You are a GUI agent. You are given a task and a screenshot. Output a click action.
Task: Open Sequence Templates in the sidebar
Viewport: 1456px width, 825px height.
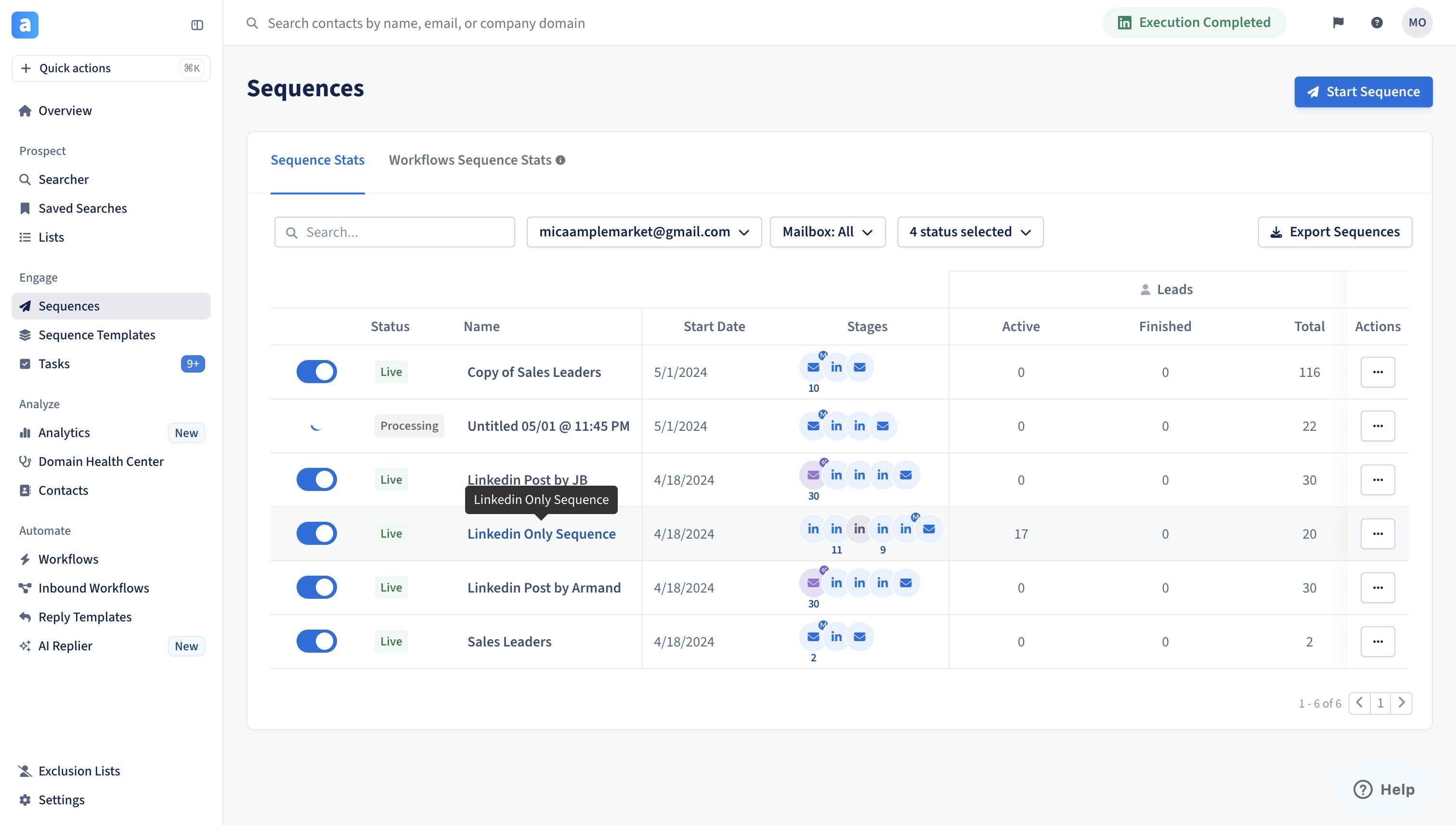click(x=97, y=335)
